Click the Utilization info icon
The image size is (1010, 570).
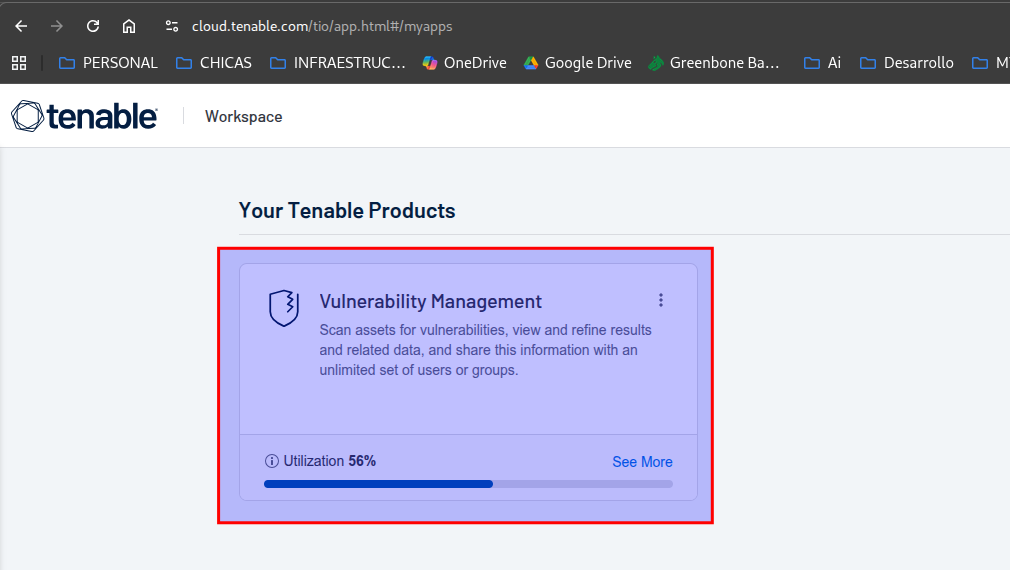pos(271,461)
